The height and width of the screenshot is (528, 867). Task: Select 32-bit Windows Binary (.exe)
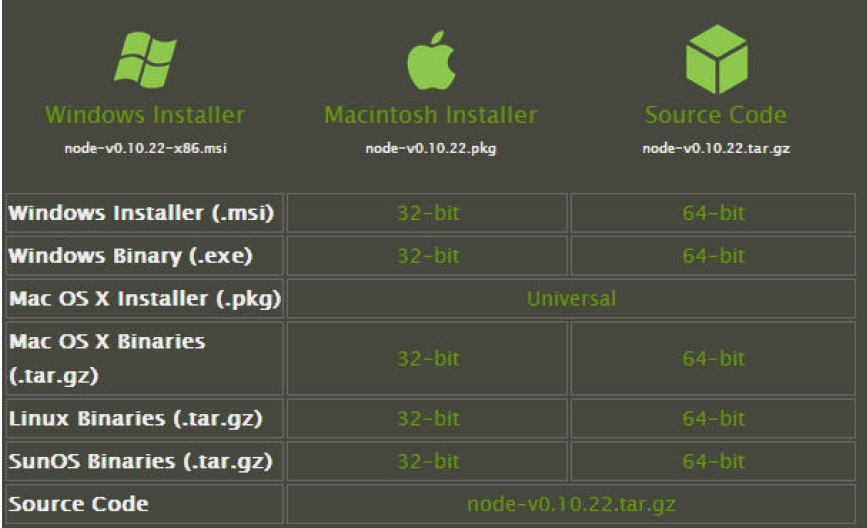[429, 256]
